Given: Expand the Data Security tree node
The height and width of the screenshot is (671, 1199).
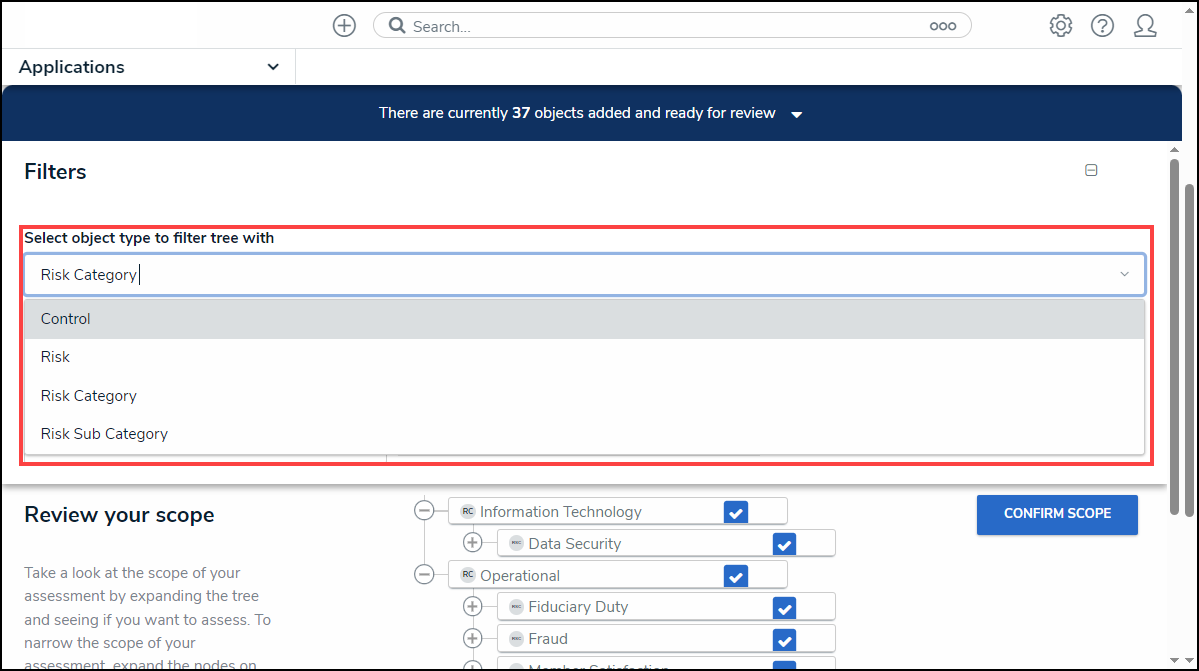Looking at the screenshot, I should pos(473,543).
